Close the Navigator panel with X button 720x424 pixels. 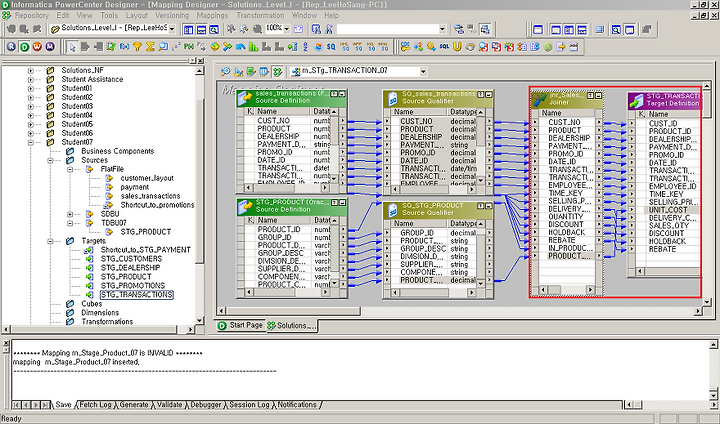[x=200, y=61]
